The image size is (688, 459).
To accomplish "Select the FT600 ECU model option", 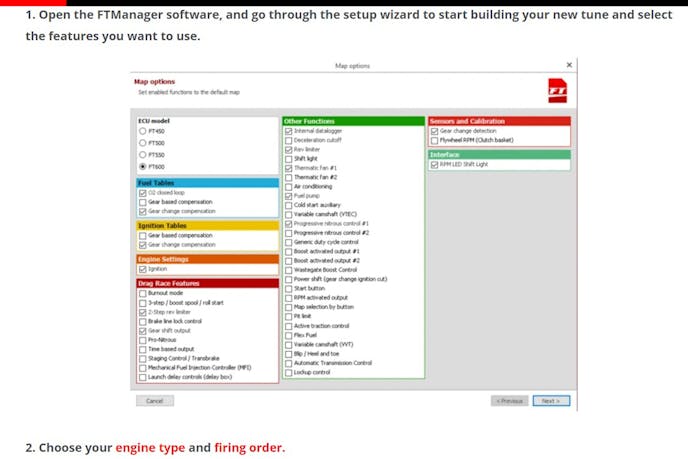I will (142, 167).
